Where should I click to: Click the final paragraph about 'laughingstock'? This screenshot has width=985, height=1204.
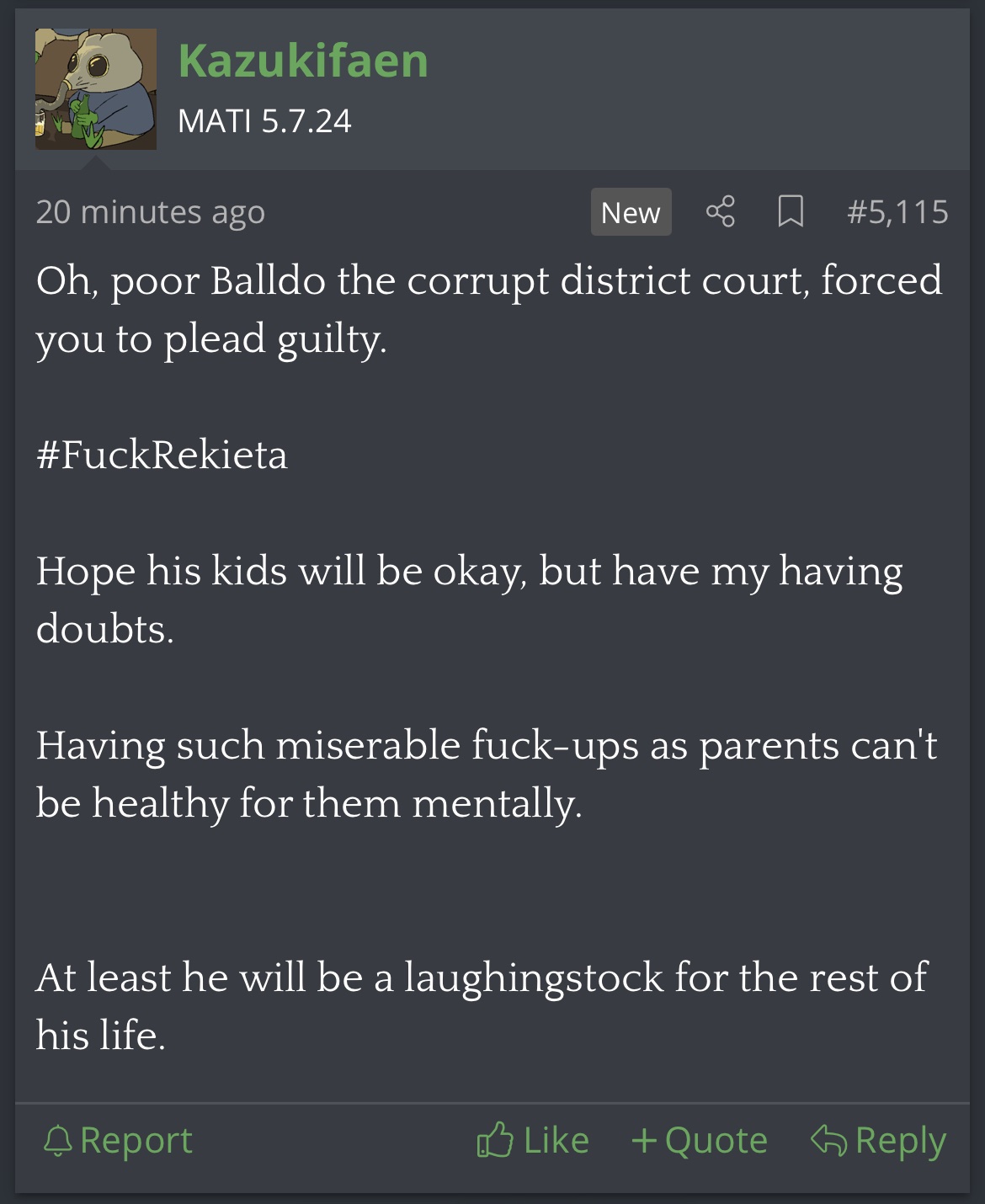pyautogui.click(x=482, y=1006)
